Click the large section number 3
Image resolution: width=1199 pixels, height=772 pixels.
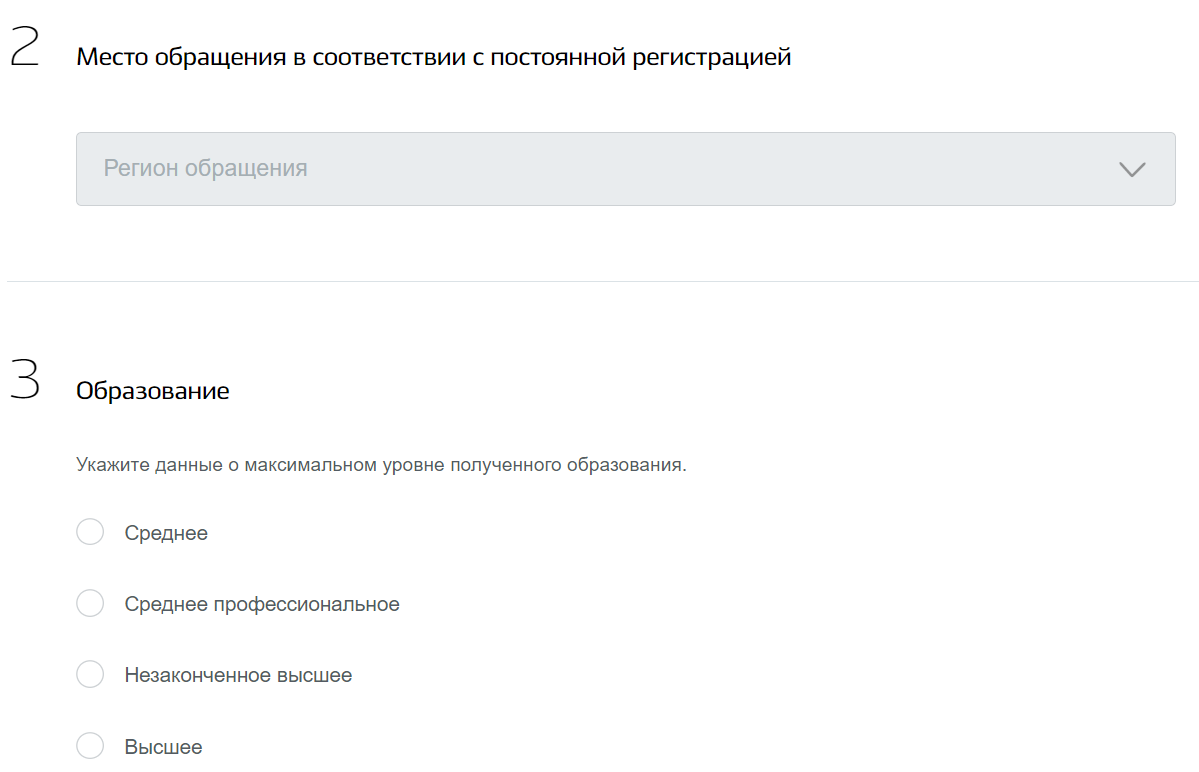click(24, 381)
